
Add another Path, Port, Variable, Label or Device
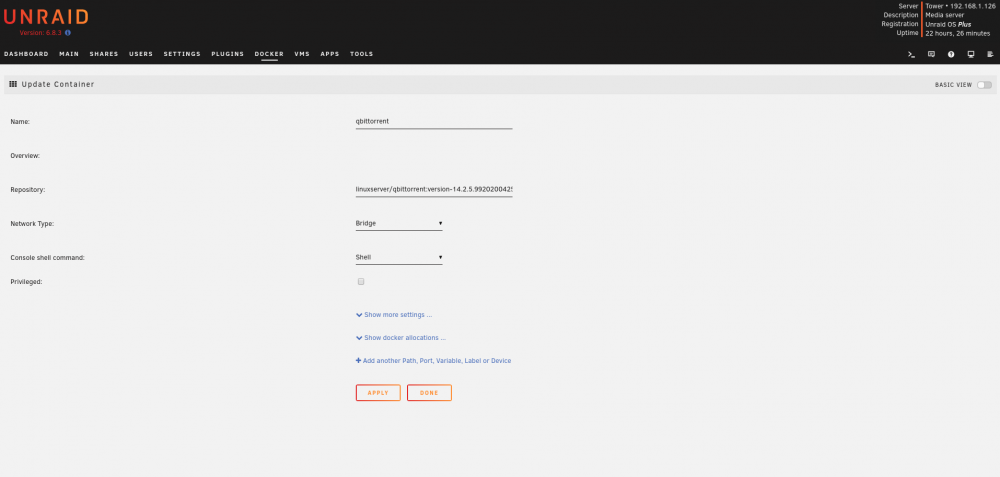click(434, 361)
